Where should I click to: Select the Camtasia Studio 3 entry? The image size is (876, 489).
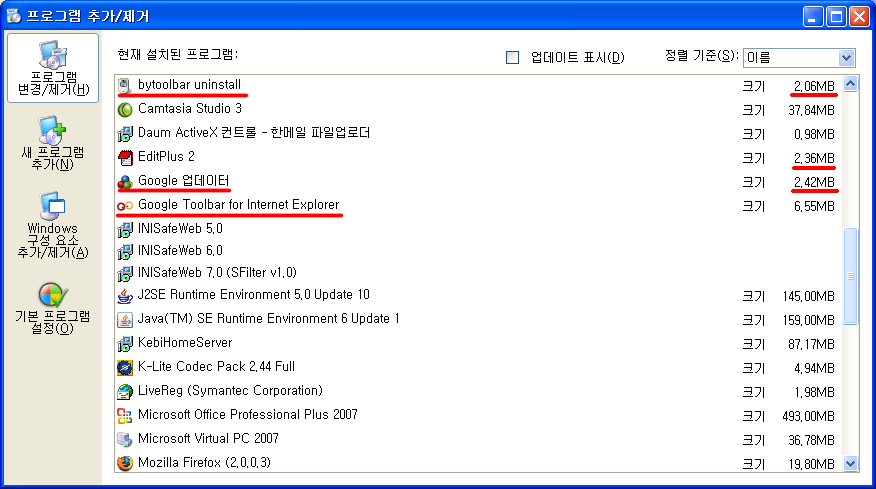tap(190, 108)
